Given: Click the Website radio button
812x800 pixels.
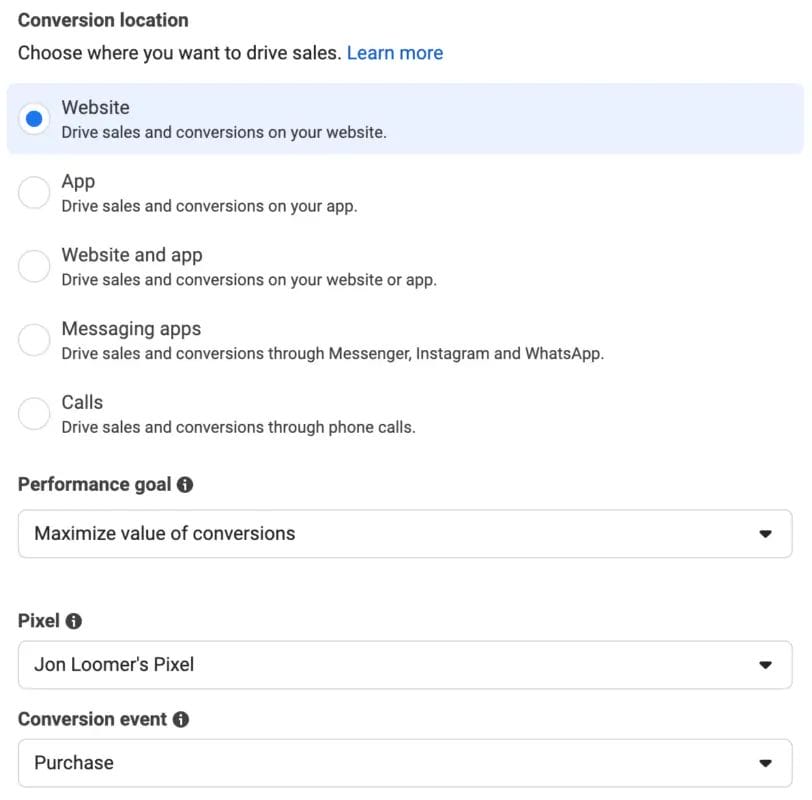Looking at the screenshot, I should (33, 118).
